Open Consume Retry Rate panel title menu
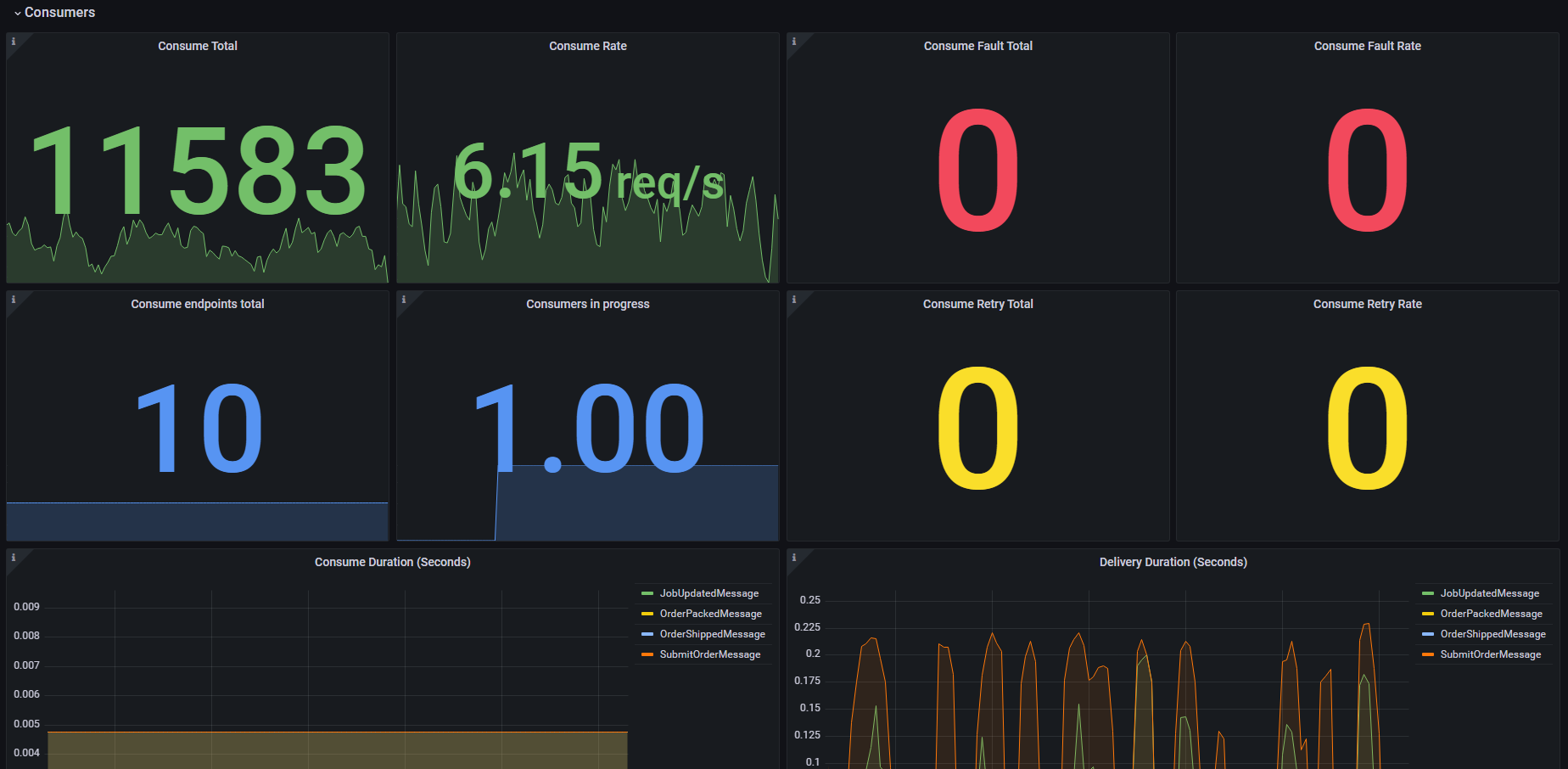1568x769 pixels. 1368,304
